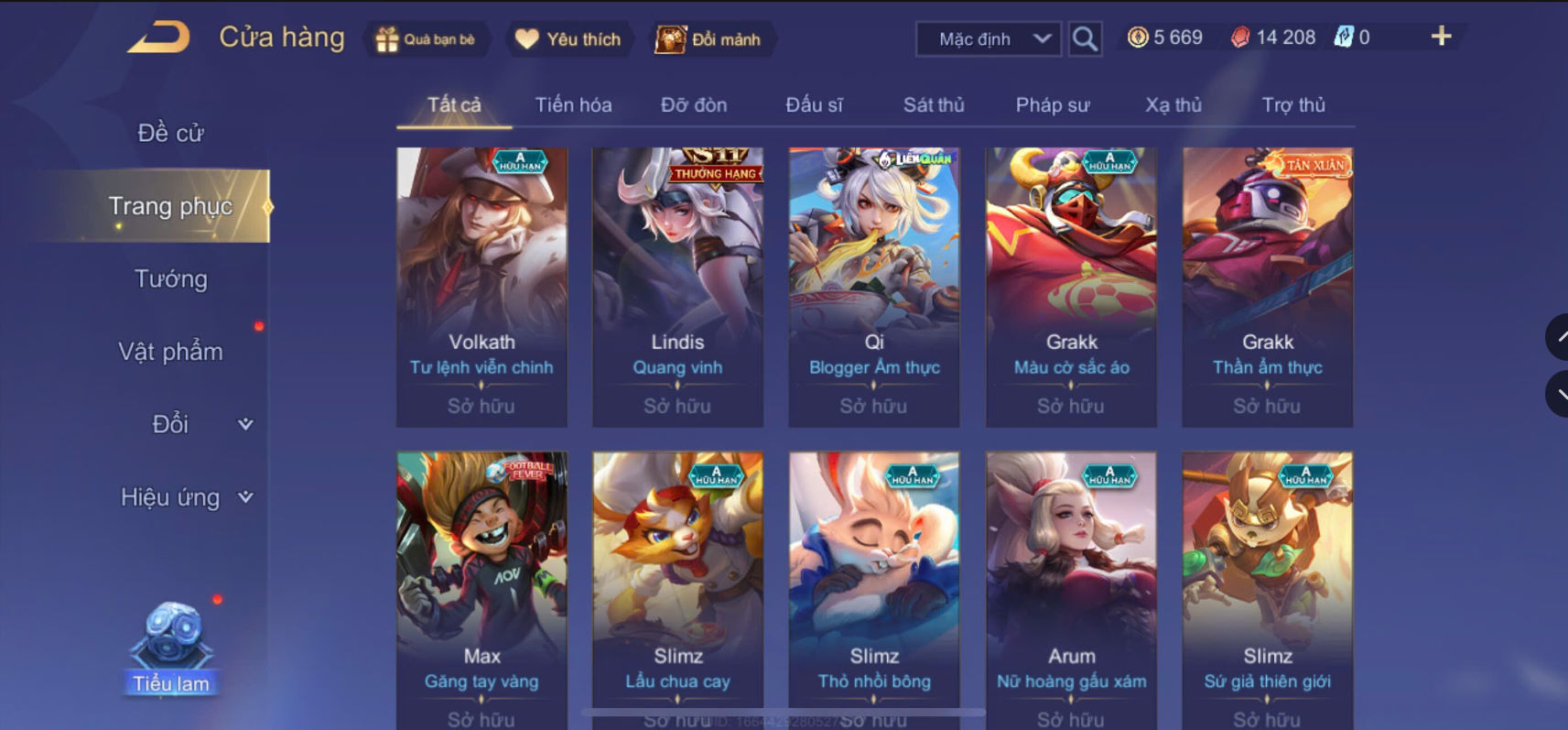
Task: Open the search magnifier icon
Action: point(1085,38)
